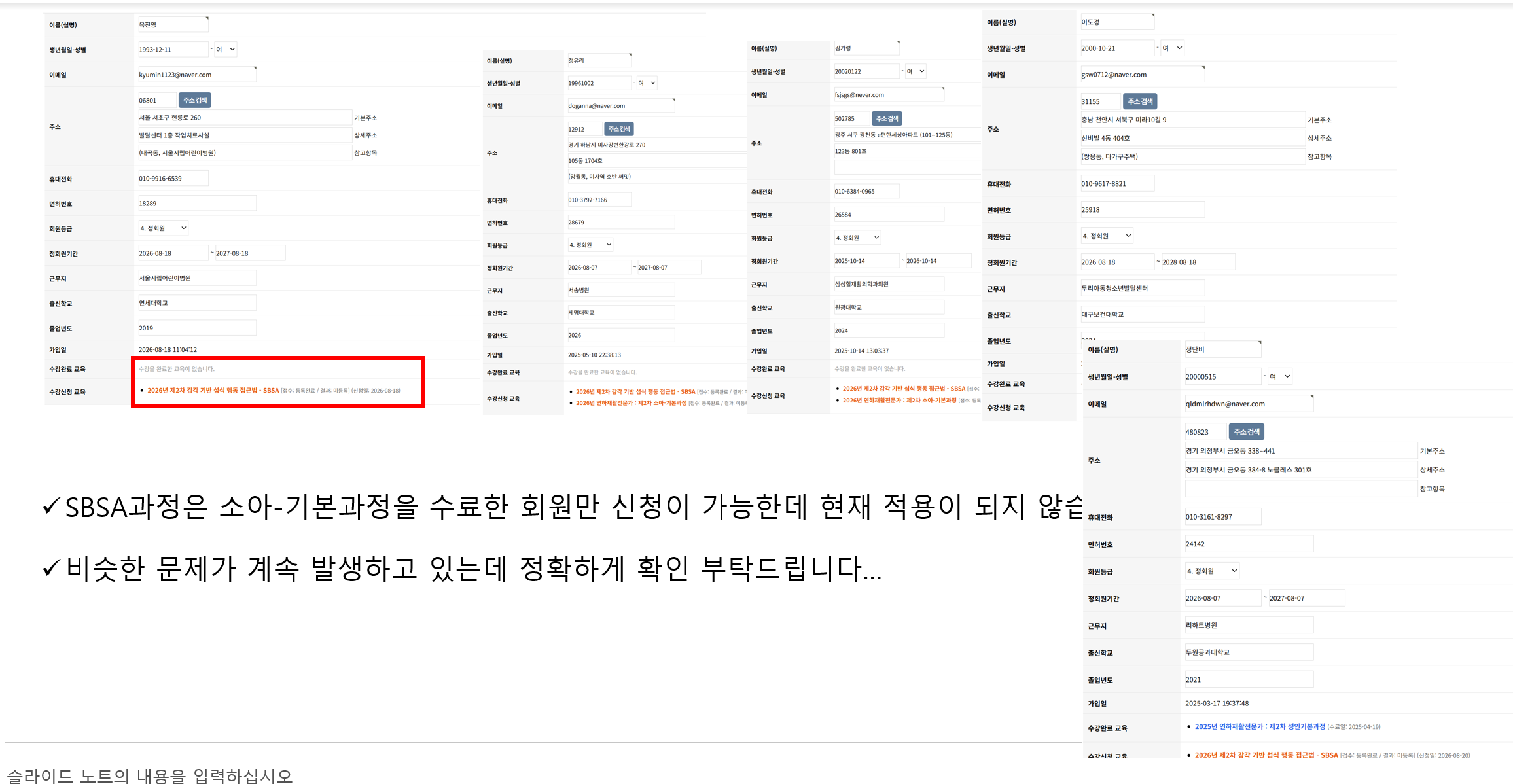Click membership start date field 2025-10-14
This screenshot has width=1513, height=784.
[x=866, y=260]
